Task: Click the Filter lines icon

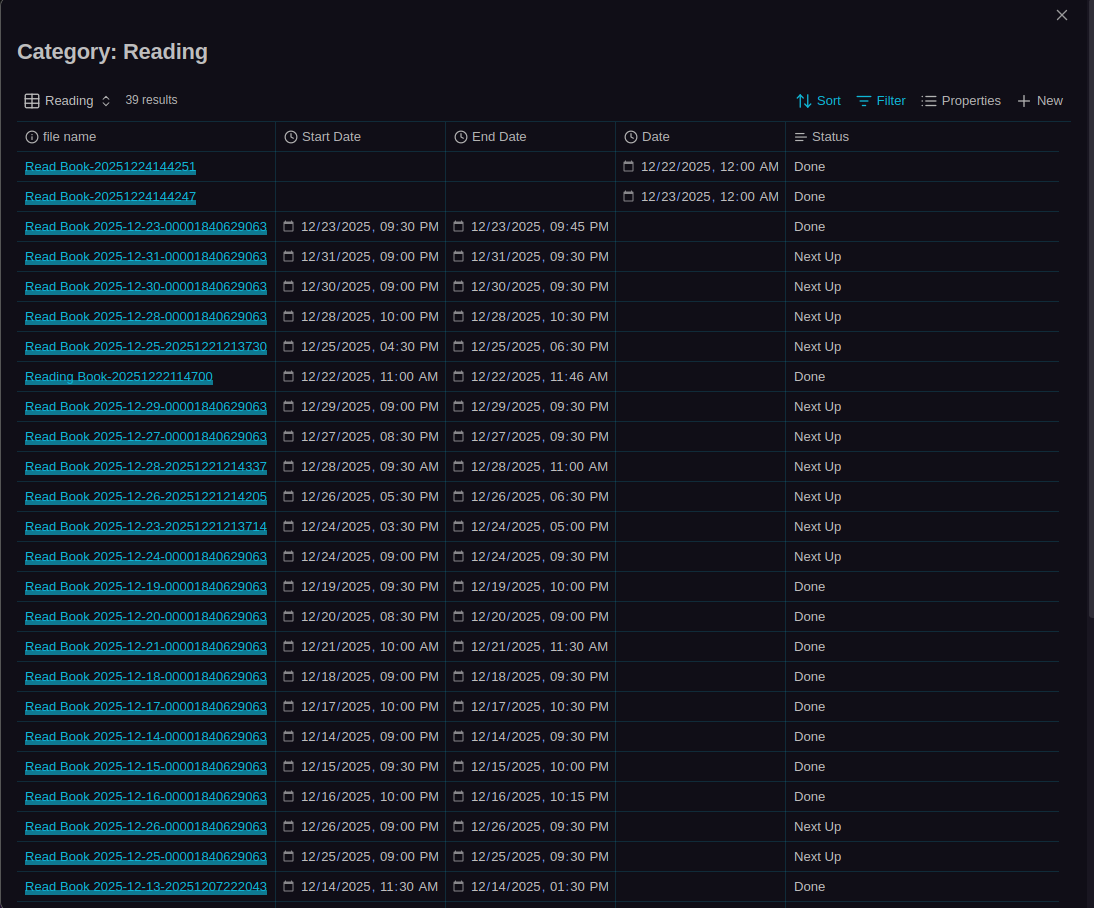Action: (x=864, y=101)
